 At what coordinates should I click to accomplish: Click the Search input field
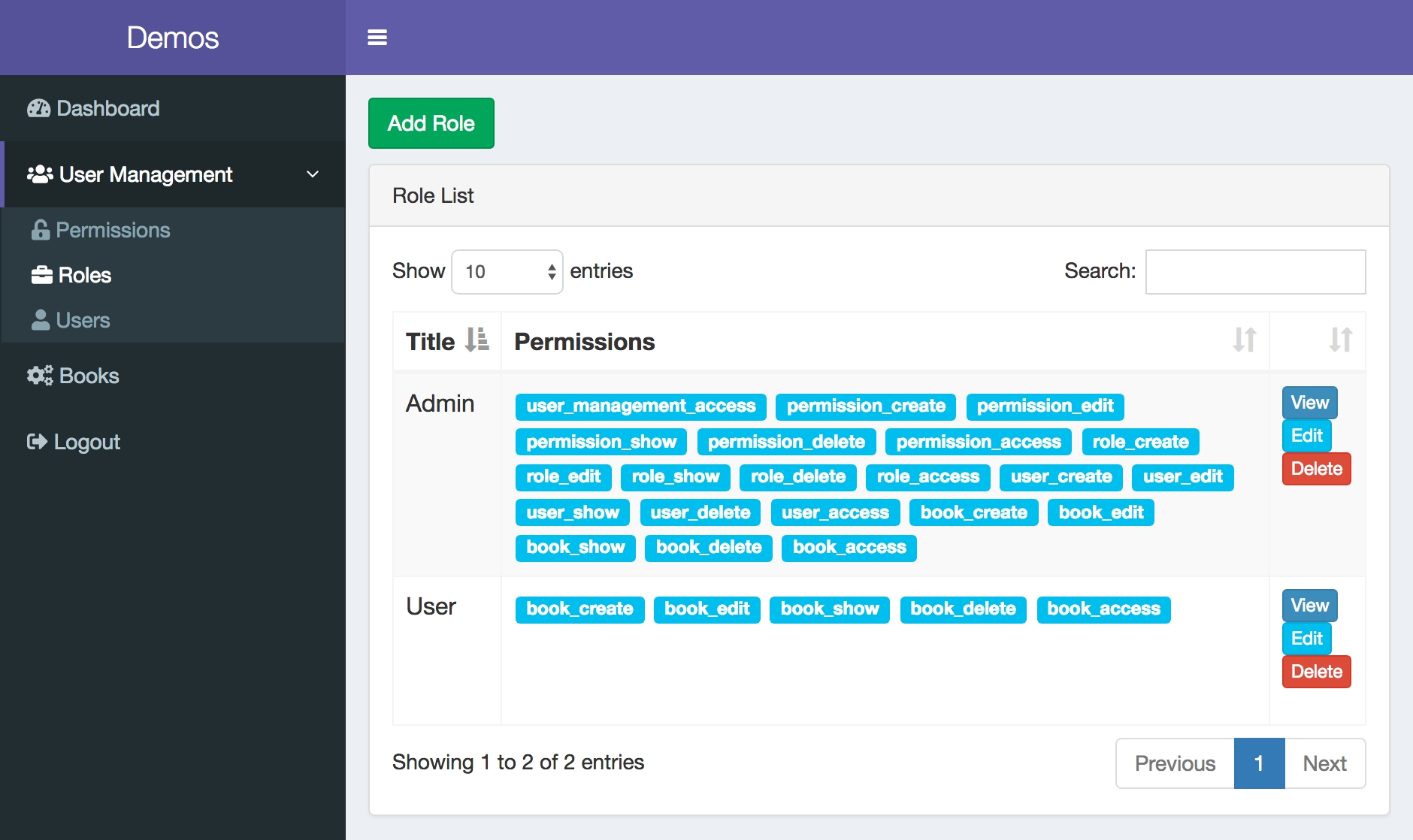[1254, 272]
